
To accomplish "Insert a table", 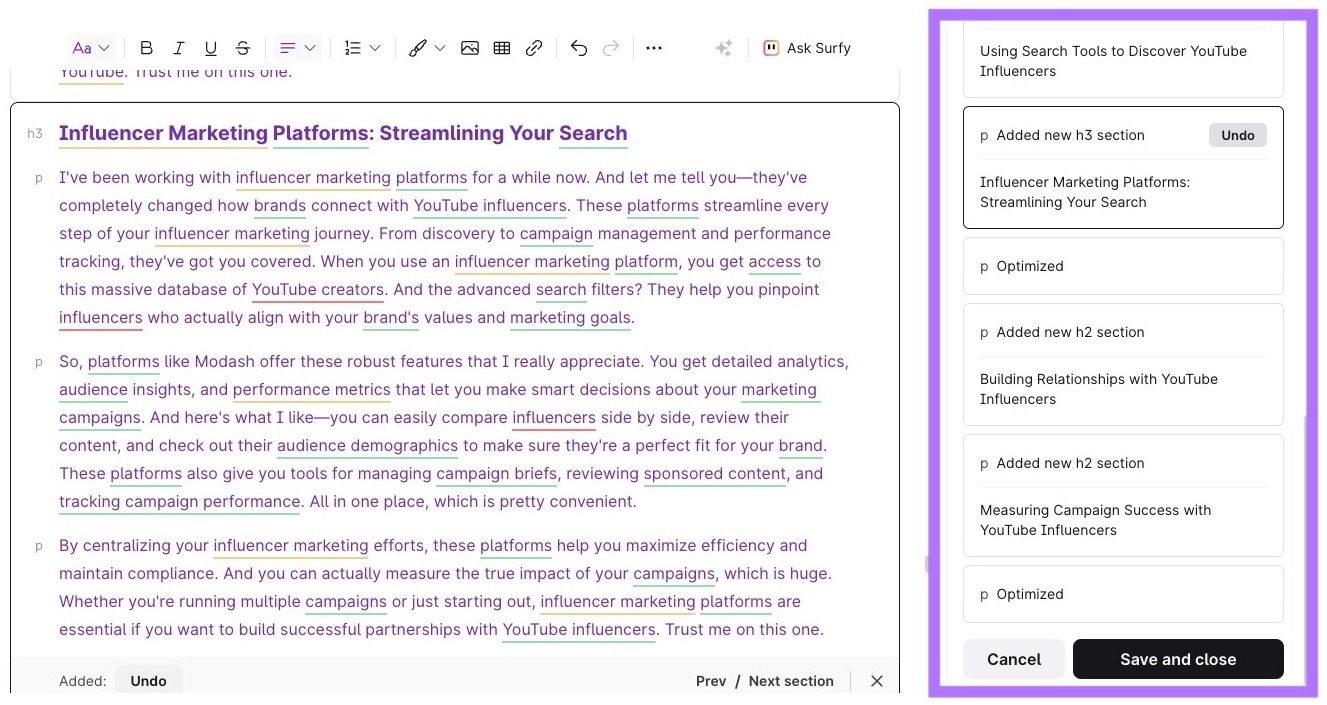I will [502, 47].
